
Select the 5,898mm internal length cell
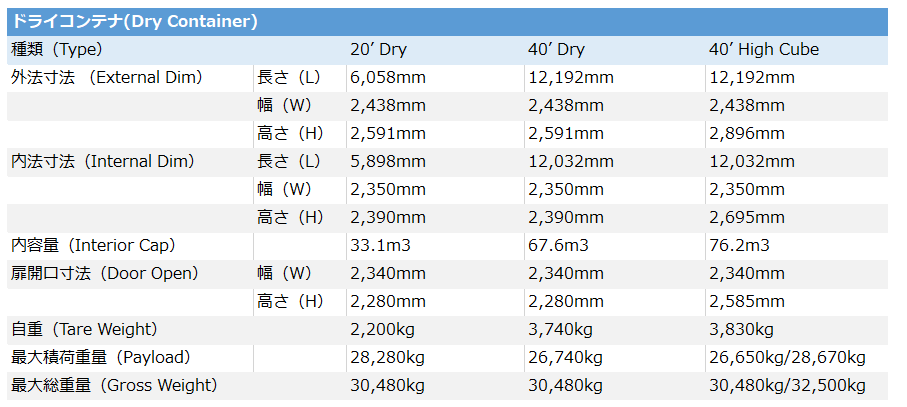(x=388, y=161)
